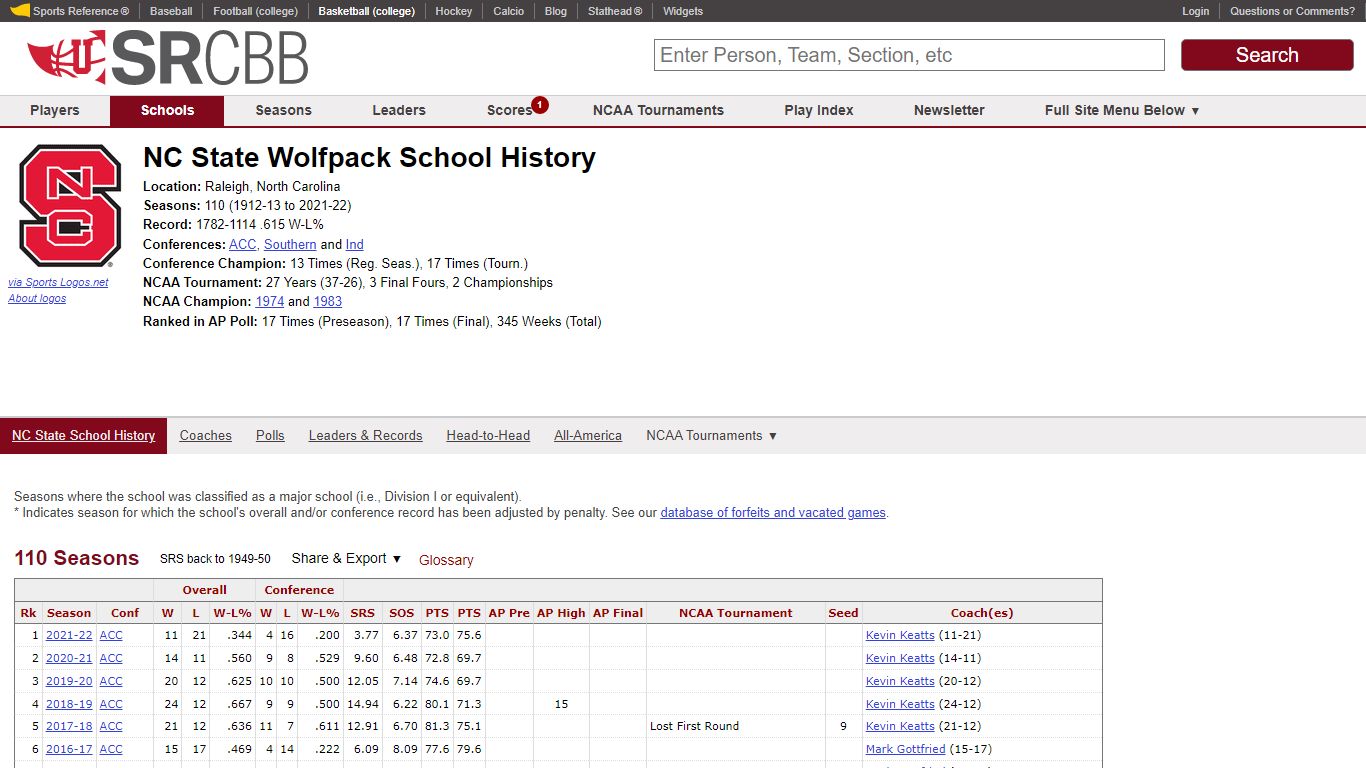The image size is (1366, 768).
Task: Open the Play Index menu
Action: [x=819, y=110]
